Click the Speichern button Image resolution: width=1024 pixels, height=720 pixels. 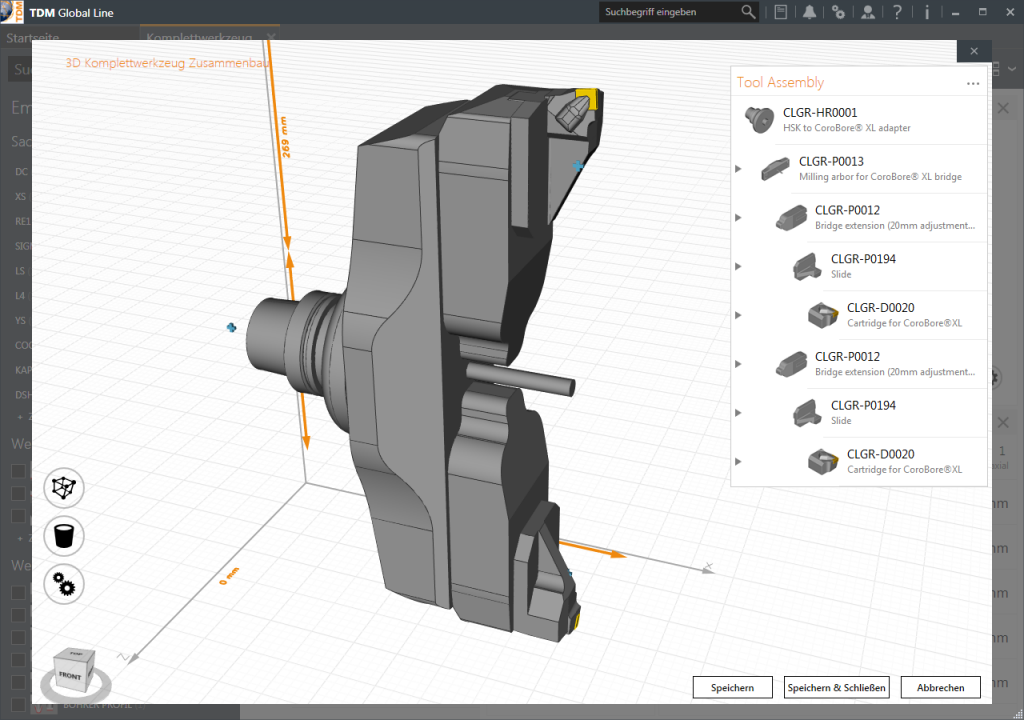[x=733, y=687]
